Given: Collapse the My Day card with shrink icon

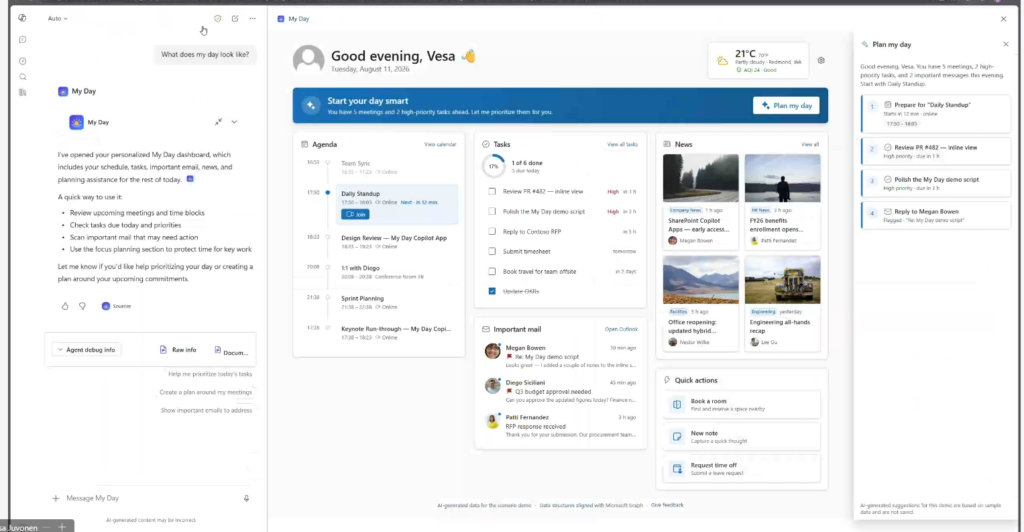Looking at the screenshot, I should coord(218,122).
